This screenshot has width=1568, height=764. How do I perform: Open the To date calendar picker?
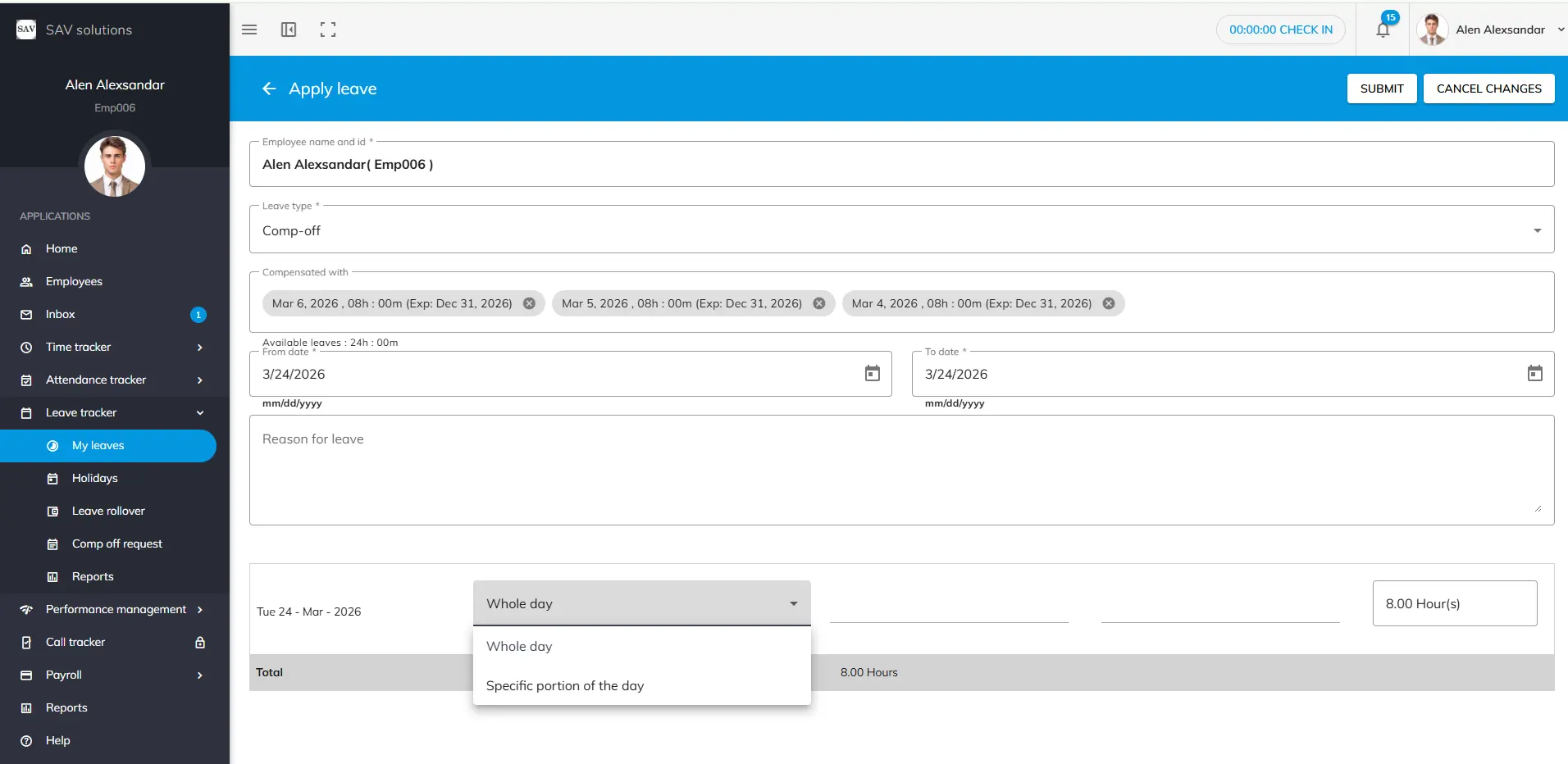(1534, 374)
